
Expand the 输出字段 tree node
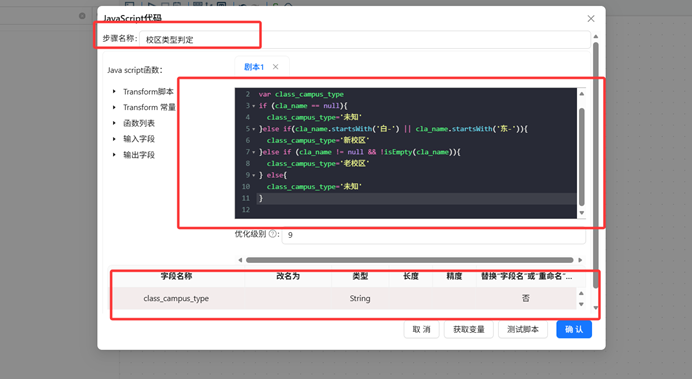pyautogui.click(x=114, y=155)
